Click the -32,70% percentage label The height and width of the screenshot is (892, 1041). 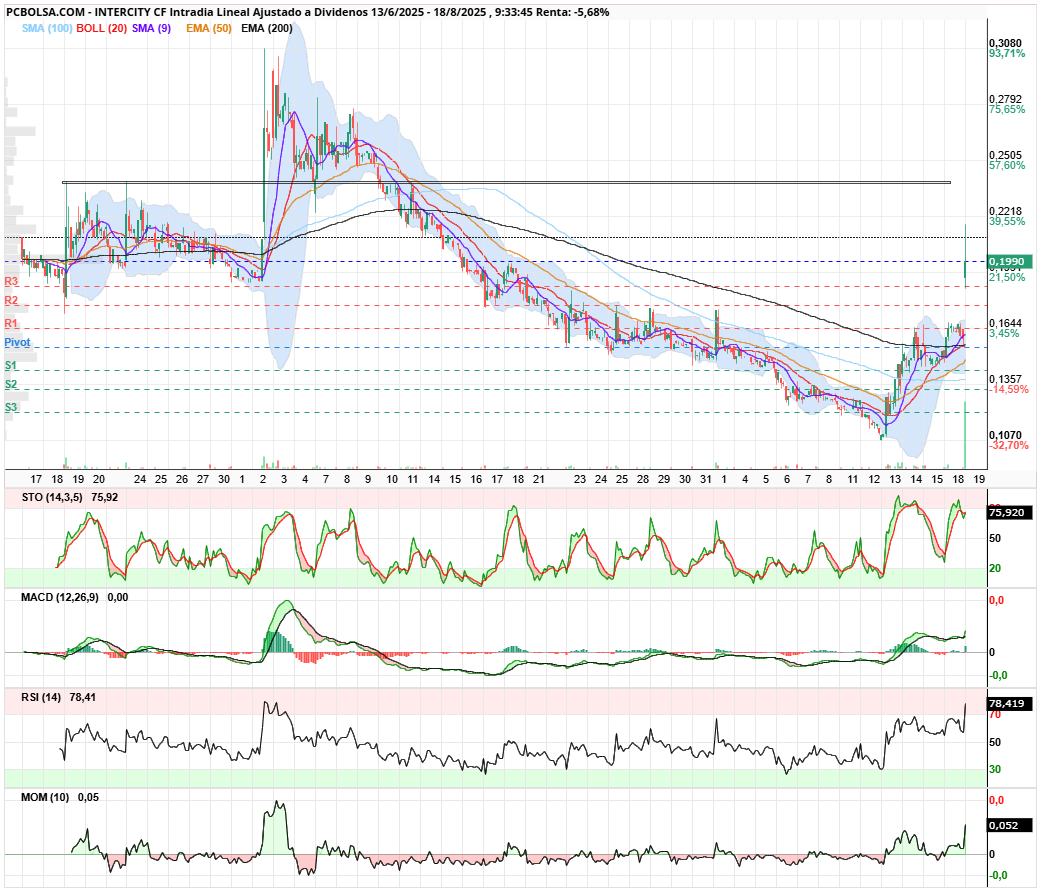[x=1009, y=445]
